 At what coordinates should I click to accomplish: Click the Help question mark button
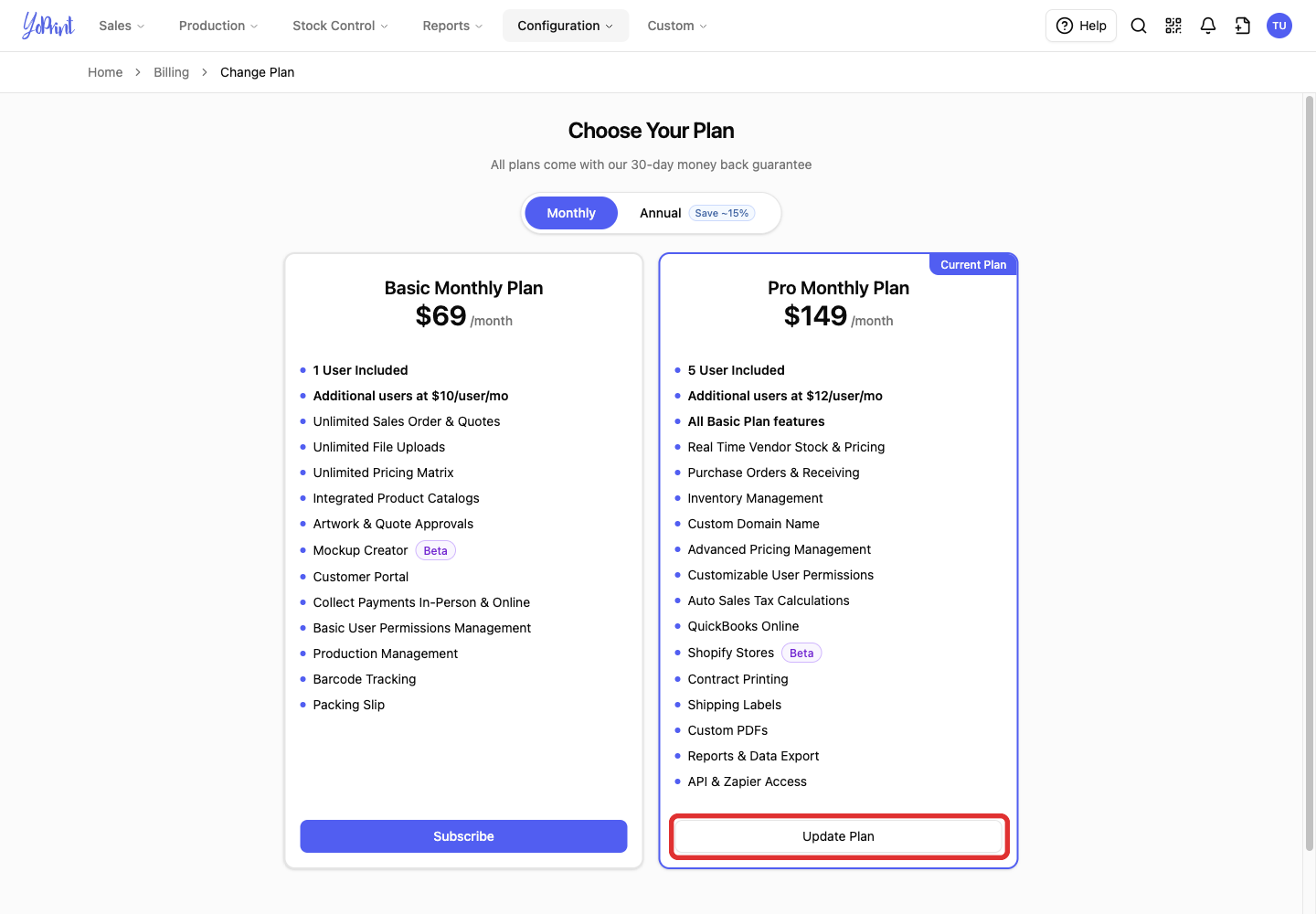(1081, 26)
